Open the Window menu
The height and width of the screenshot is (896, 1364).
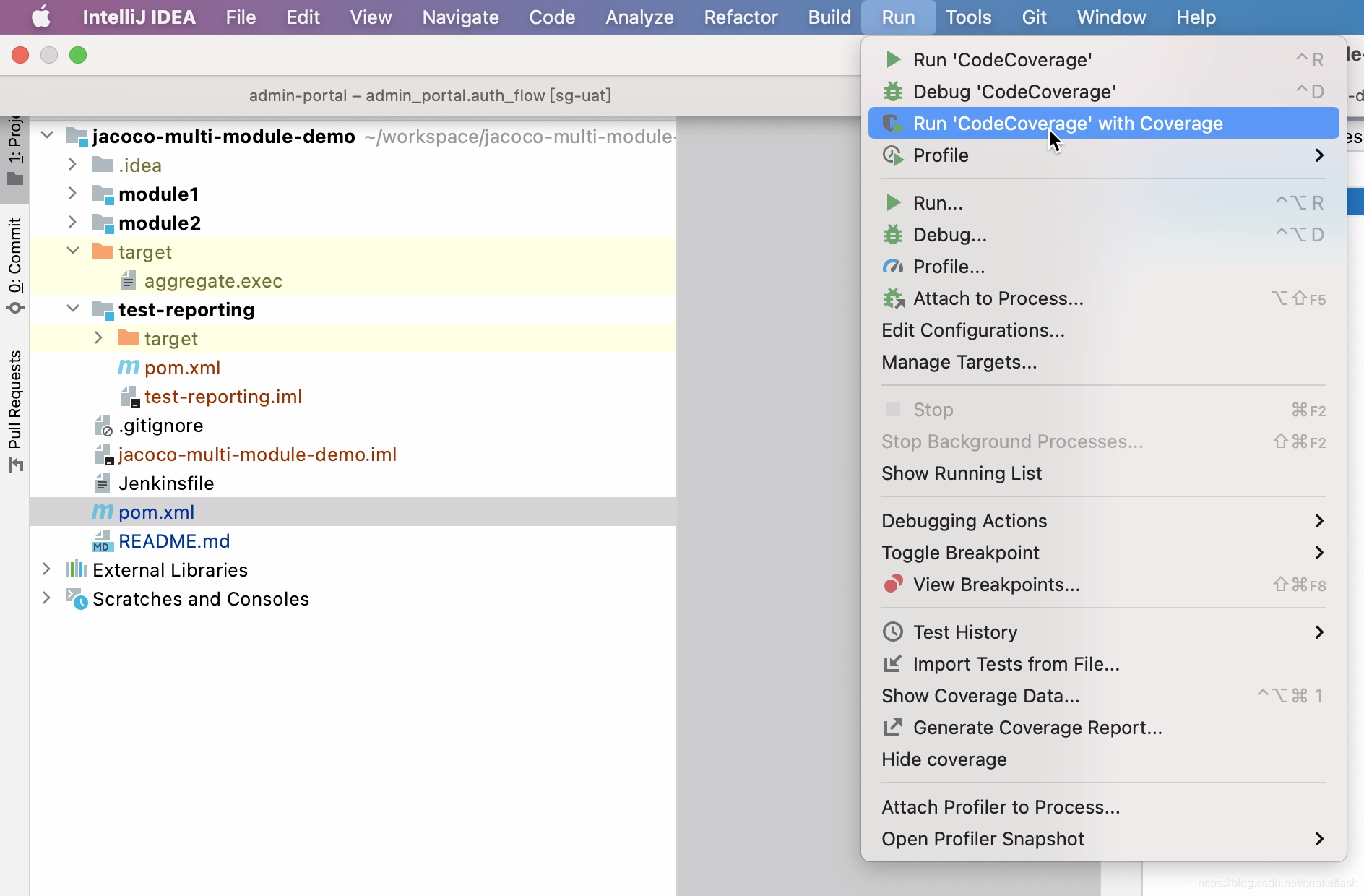point(1111,17)
